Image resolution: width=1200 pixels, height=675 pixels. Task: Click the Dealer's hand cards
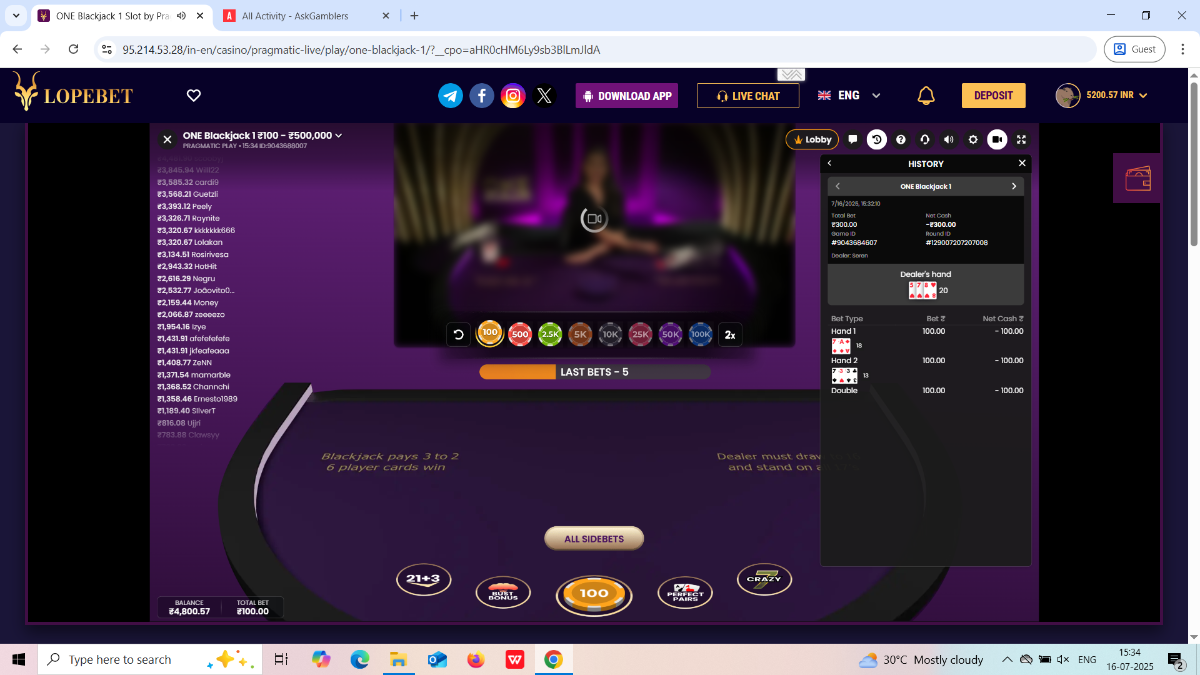[x=922, y=290]
